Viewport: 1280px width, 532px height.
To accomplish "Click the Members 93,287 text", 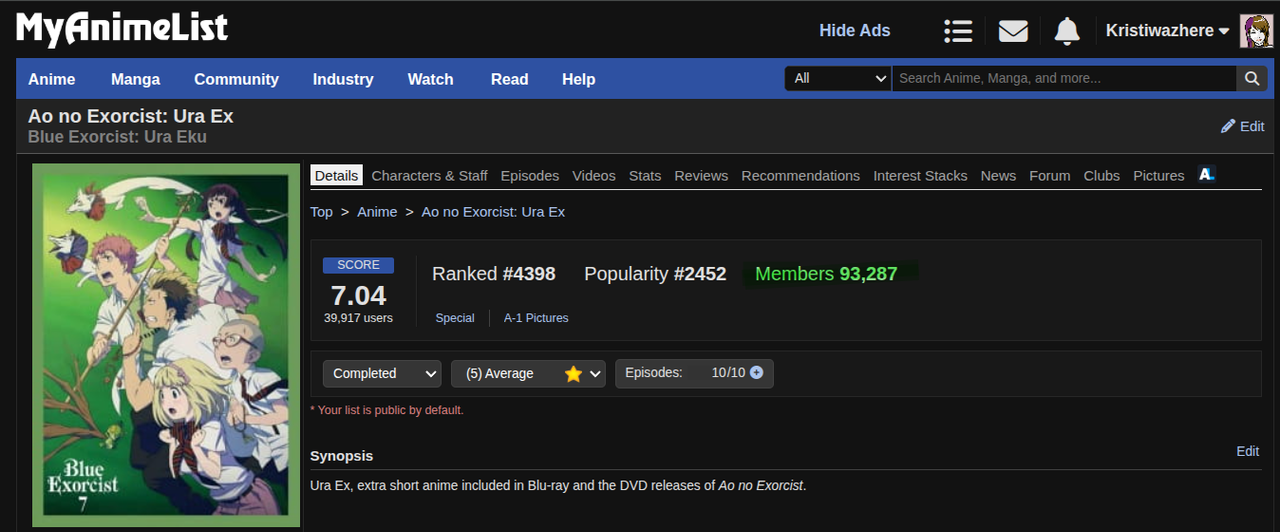I will click(x=826, y=274).
